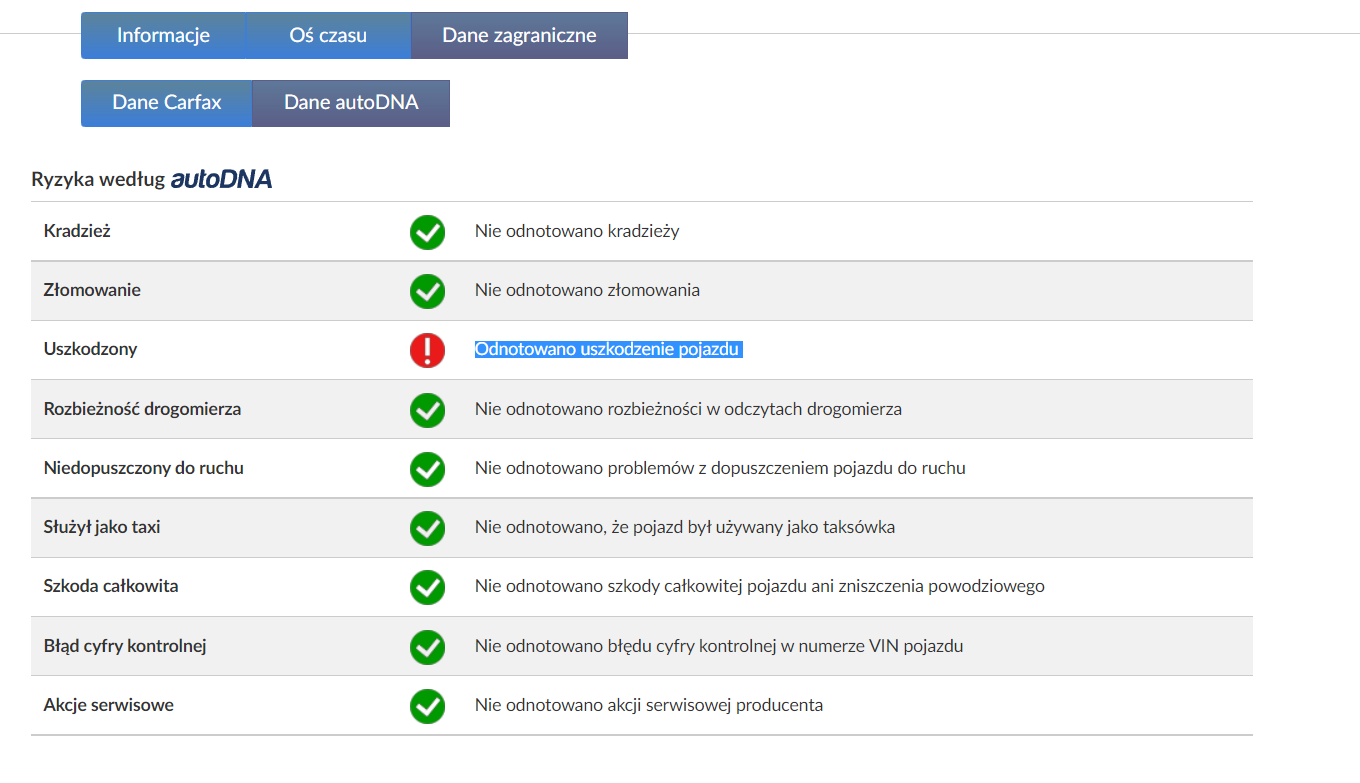
Task: Click the 'Służył jako taxi' label
Action: (x=102, y=526)
